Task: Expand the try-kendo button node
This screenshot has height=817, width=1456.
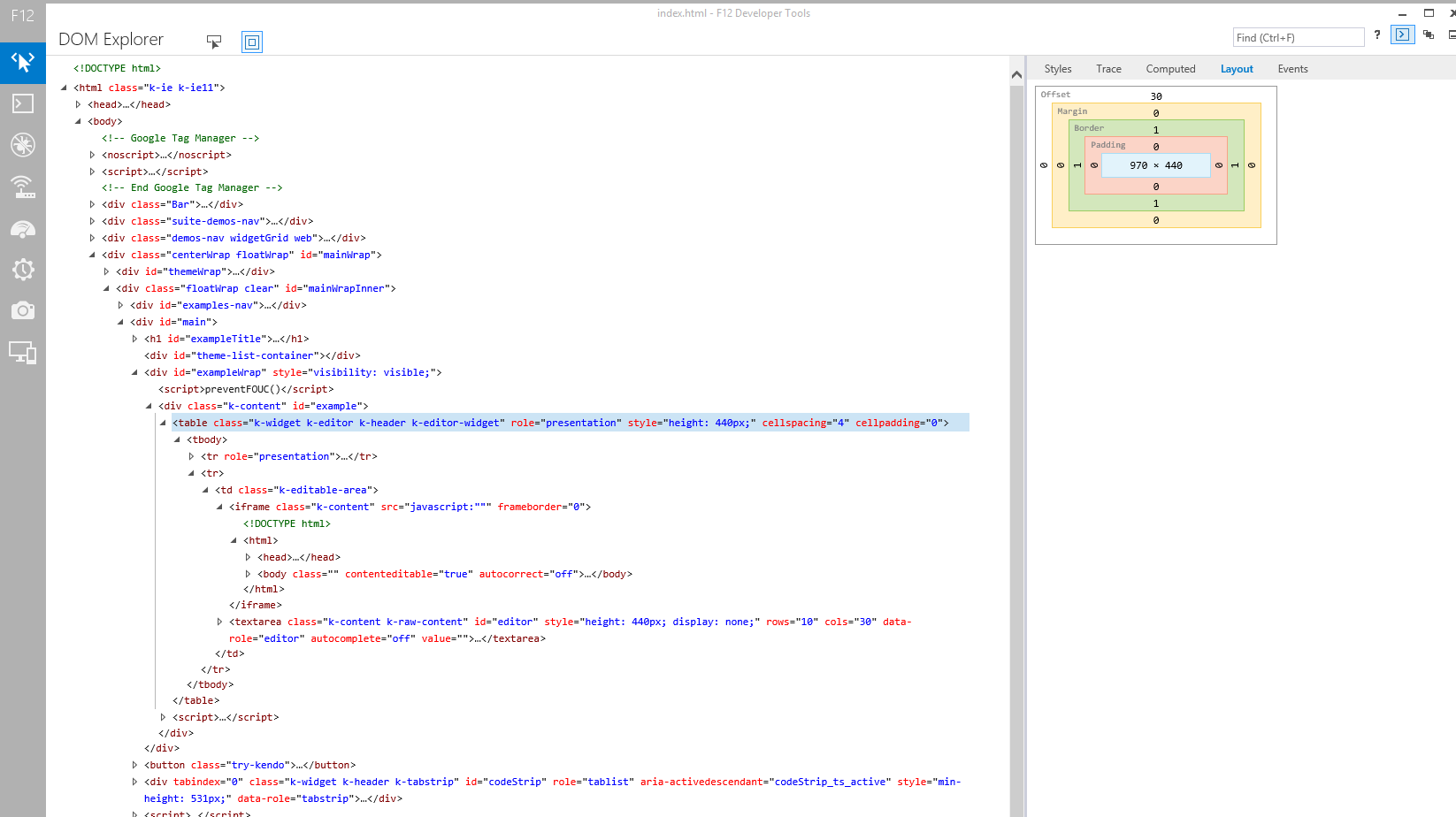Action: [134, 765]
